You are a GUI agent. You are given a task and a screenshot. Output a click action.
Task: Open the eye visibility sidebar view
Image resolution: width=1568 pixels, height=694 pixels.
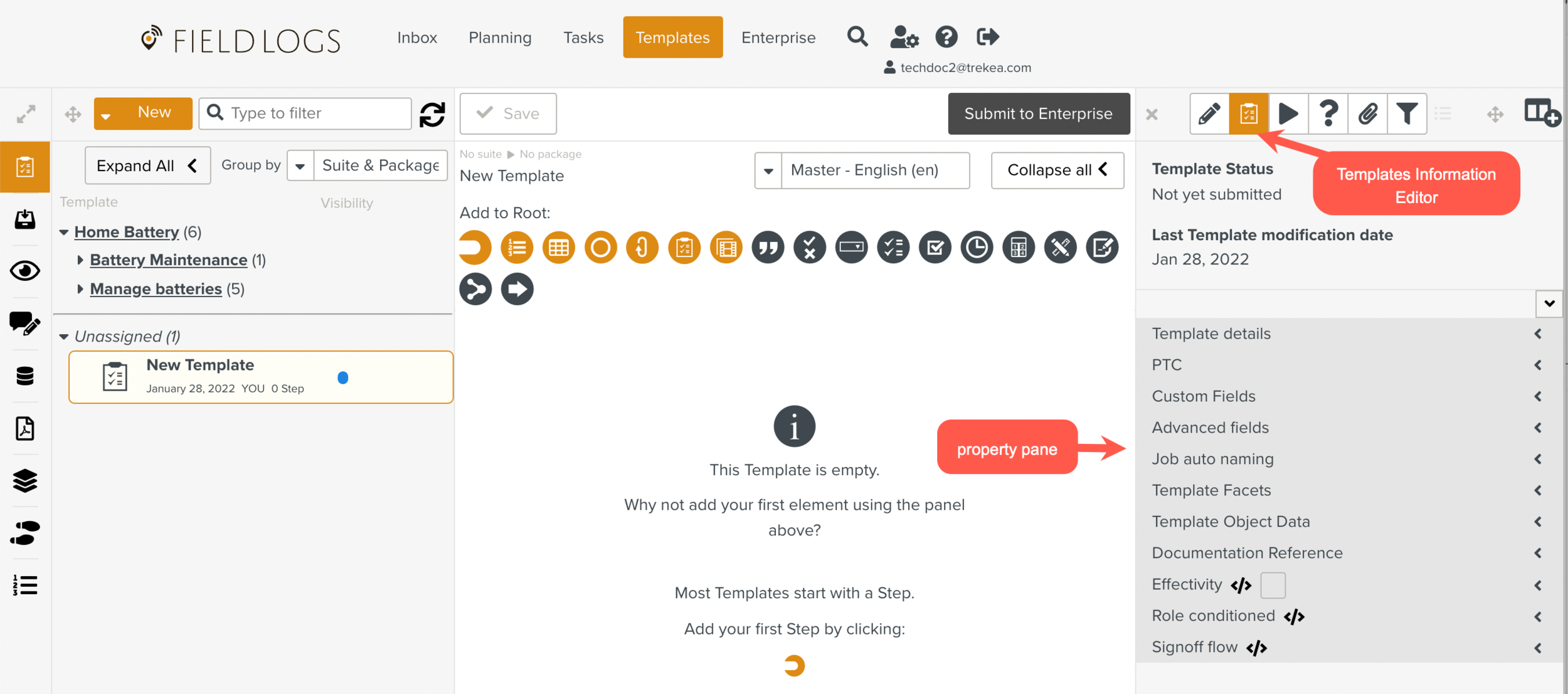tap(25, 271)
